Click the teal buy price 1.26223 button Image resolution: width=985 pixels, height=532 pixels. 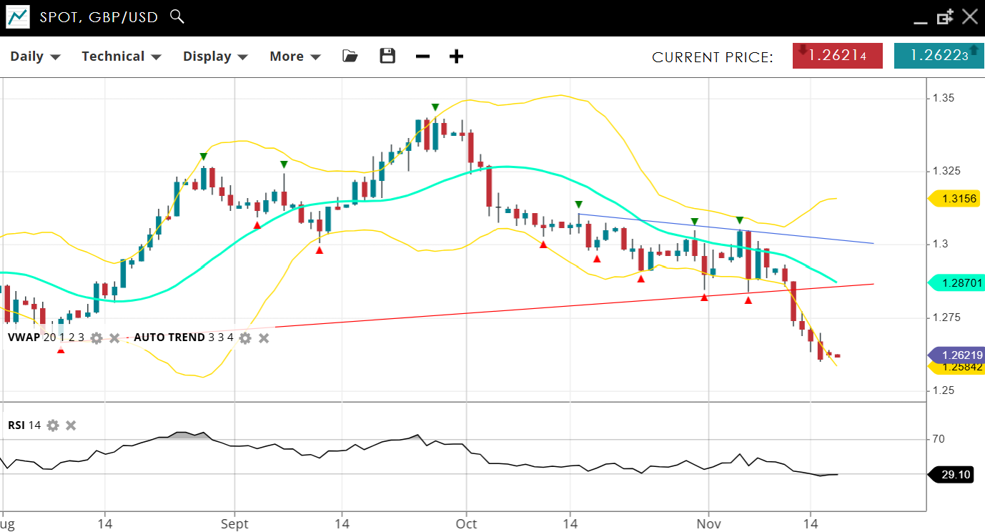938,56
